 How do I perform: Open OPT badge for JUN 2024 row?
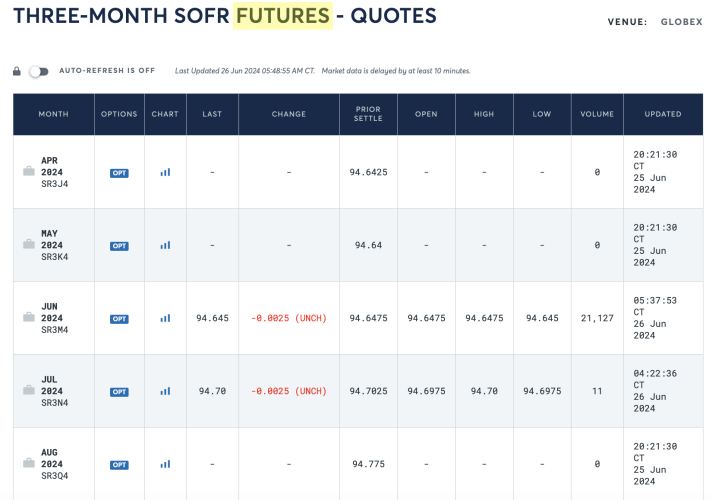tap(119, 319)
